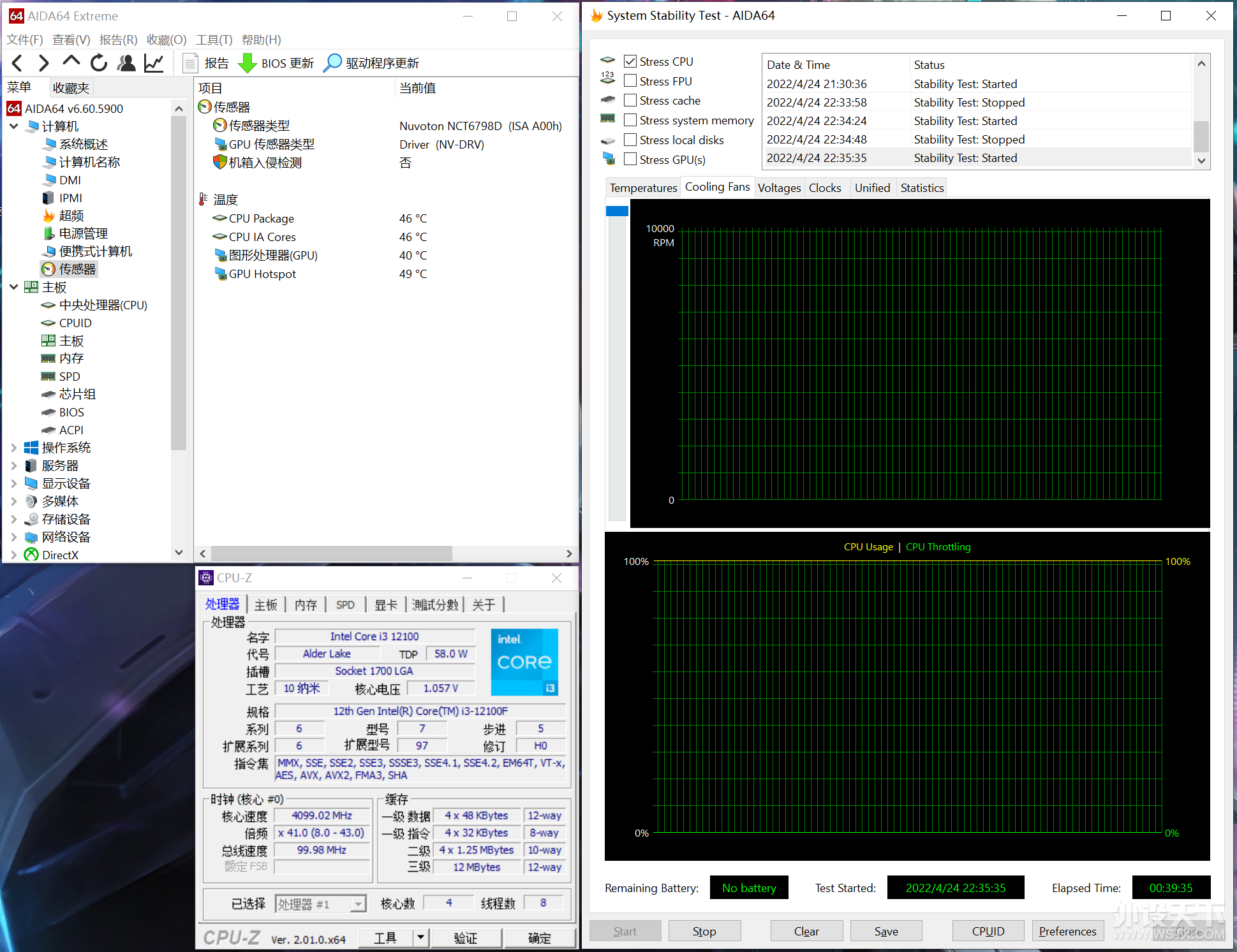Click the 报告 report toolbar icon
The height and width of the screenshot is (952, 1237).
pyautogui.click(x=190, y=63)
